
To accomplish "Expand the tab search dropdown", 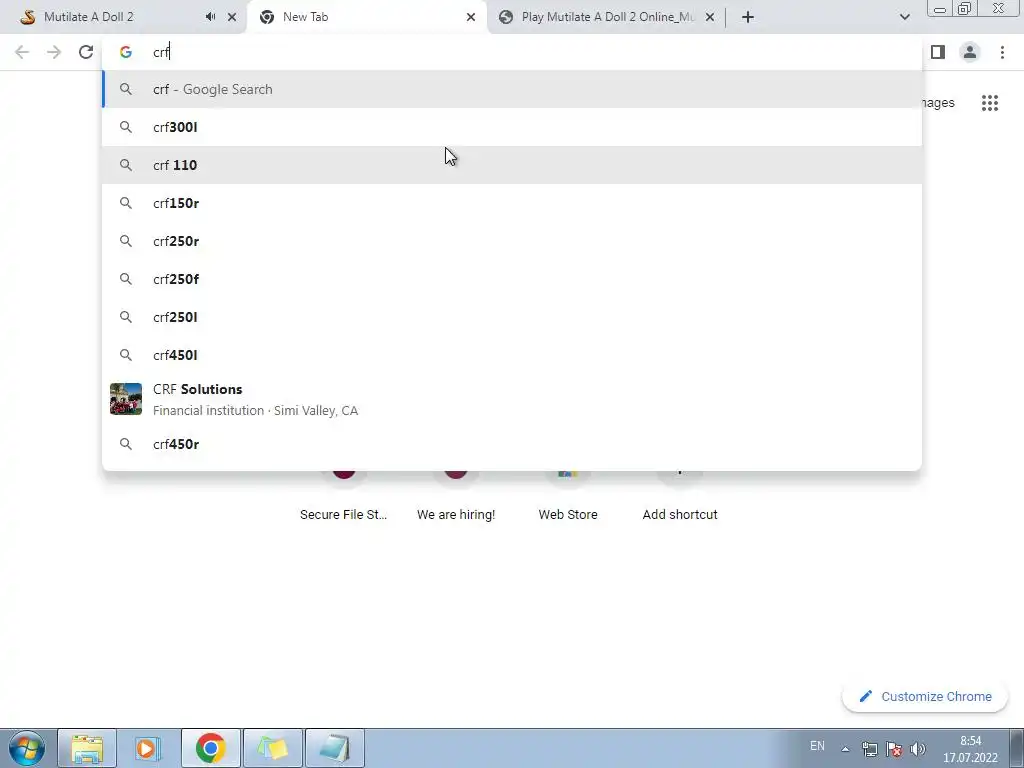I will (x=904, y=17).
